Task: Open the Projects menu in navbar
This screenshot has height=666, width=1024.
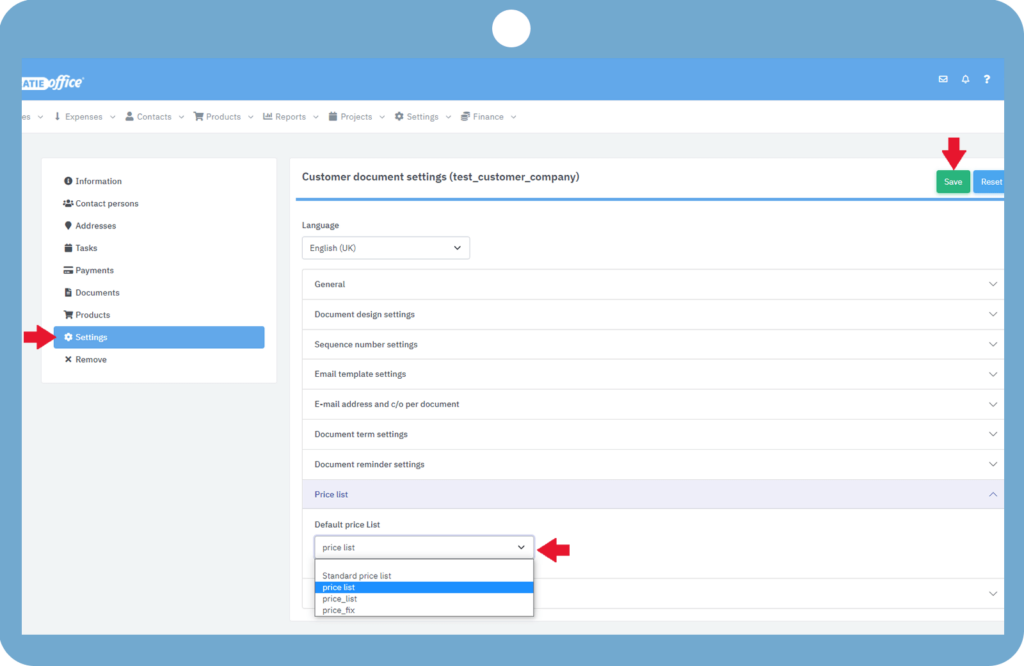Action: (357, 117)
